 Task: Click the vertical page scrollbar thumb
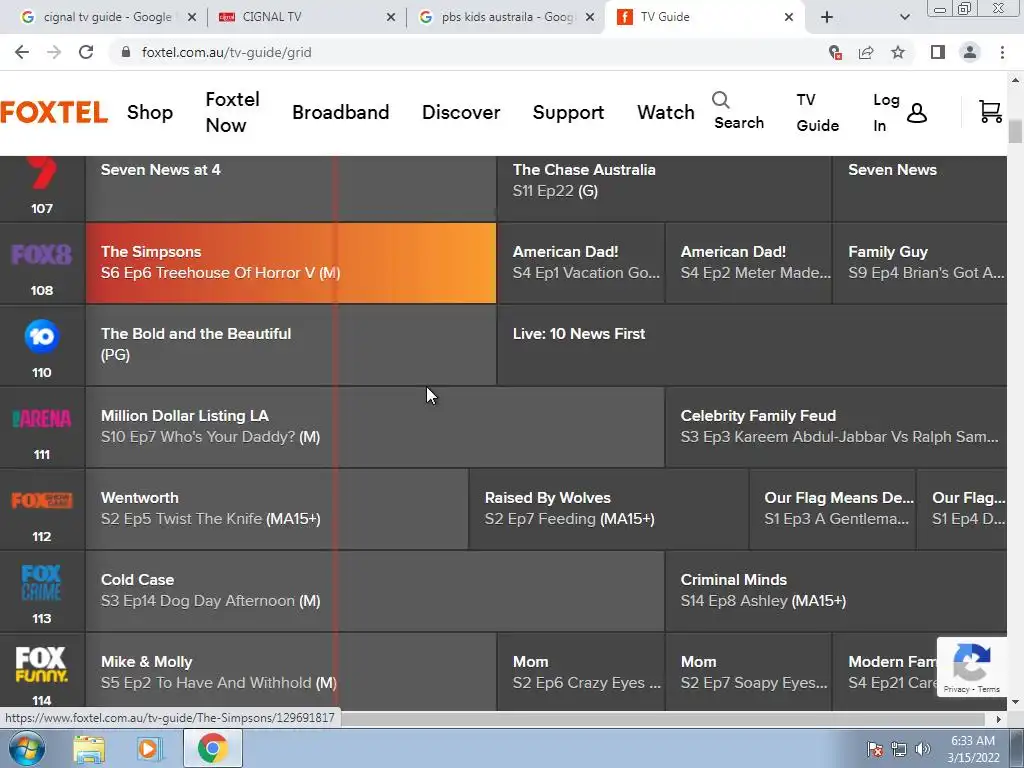(x=1015, y=131)
